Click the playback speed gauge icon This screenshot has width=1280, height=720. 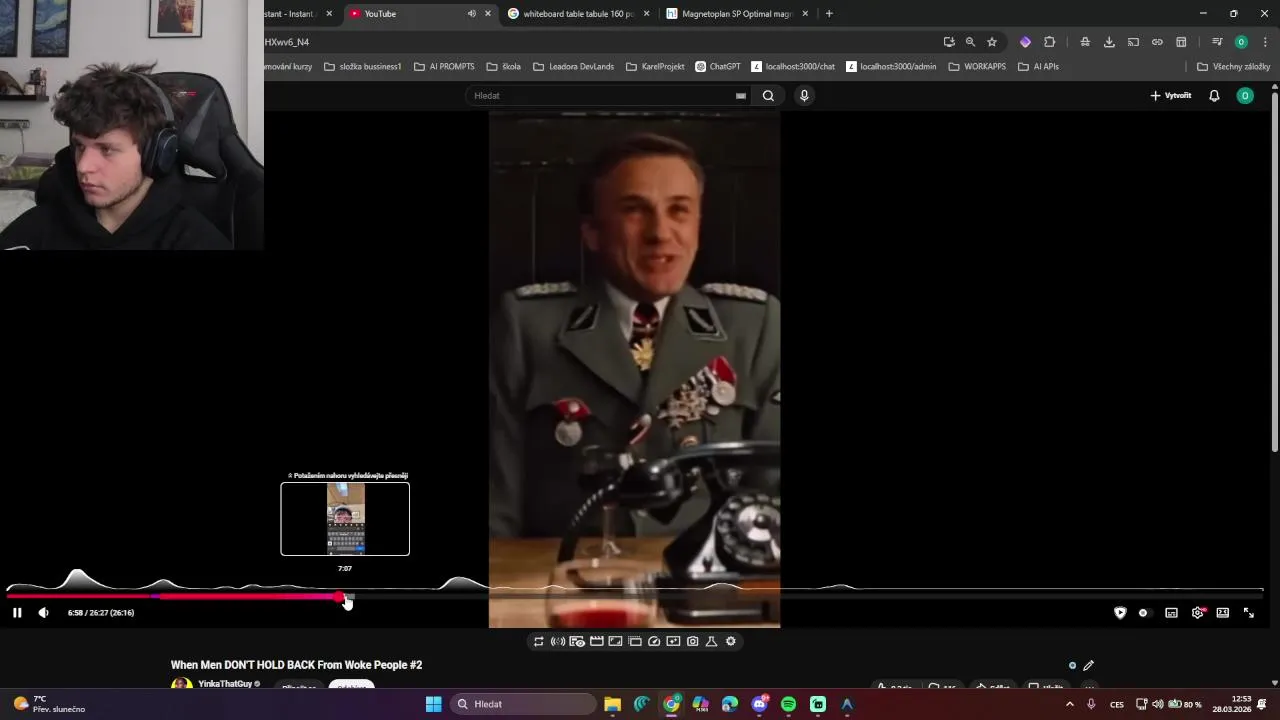[654, 641]
